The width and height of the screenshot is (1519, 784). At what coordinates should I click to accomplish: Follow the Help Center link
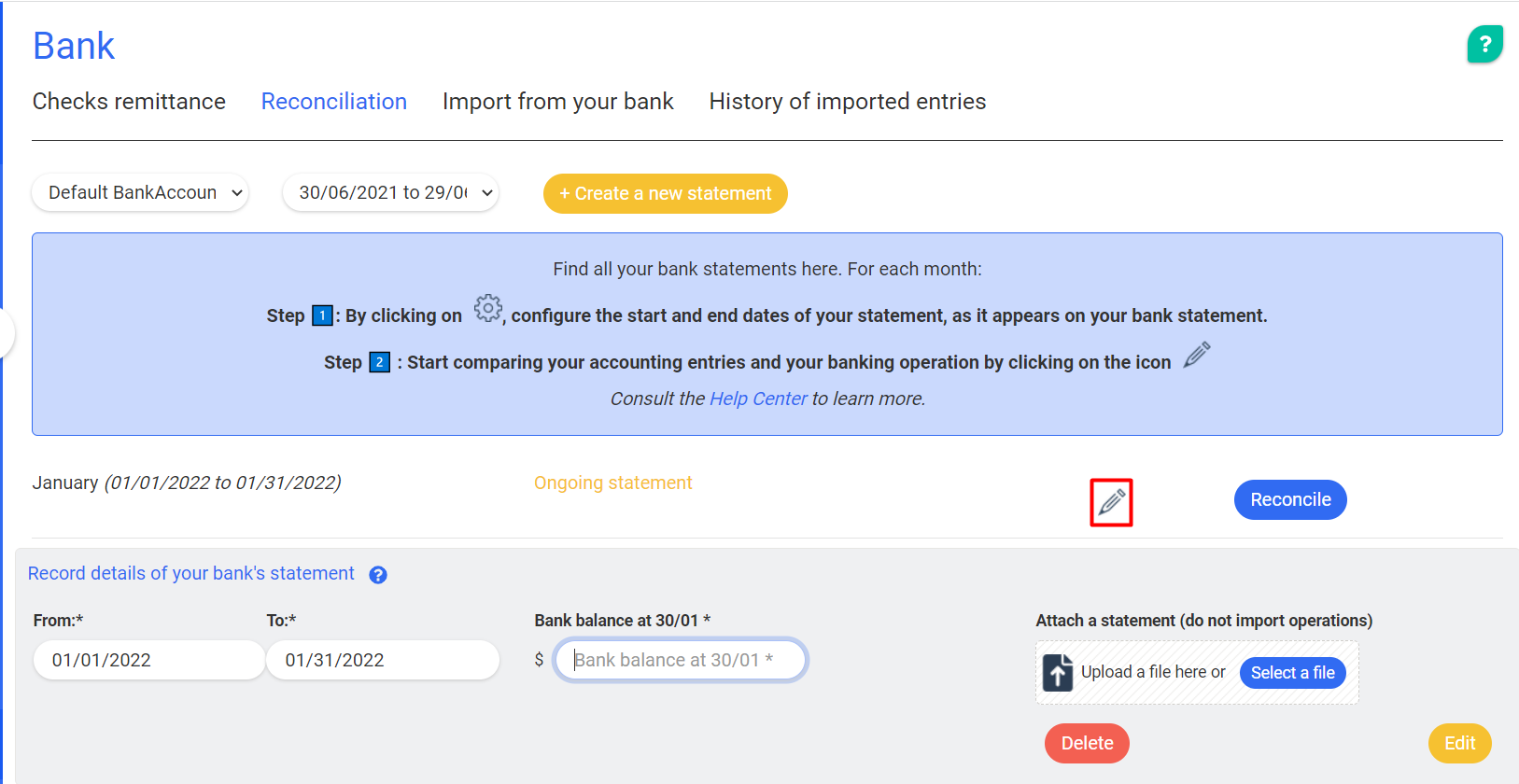[758, 399]
